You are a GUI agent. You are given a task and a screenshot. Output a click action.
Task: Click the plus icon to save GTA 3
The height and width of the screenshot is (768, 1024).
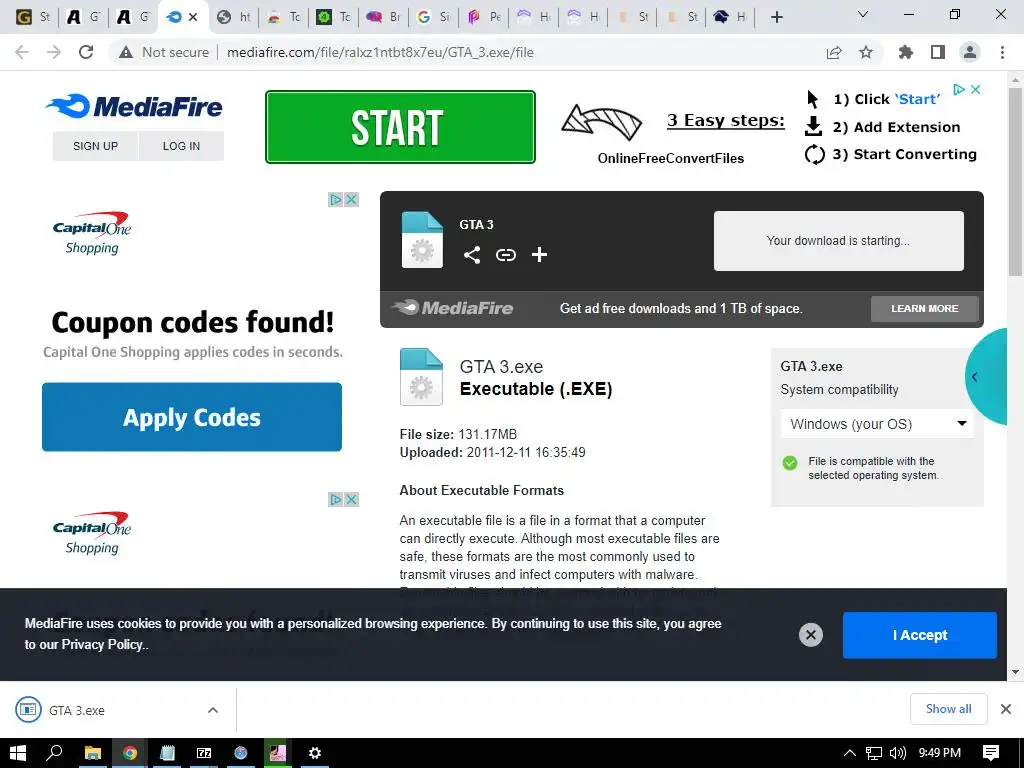coord(539,255)
